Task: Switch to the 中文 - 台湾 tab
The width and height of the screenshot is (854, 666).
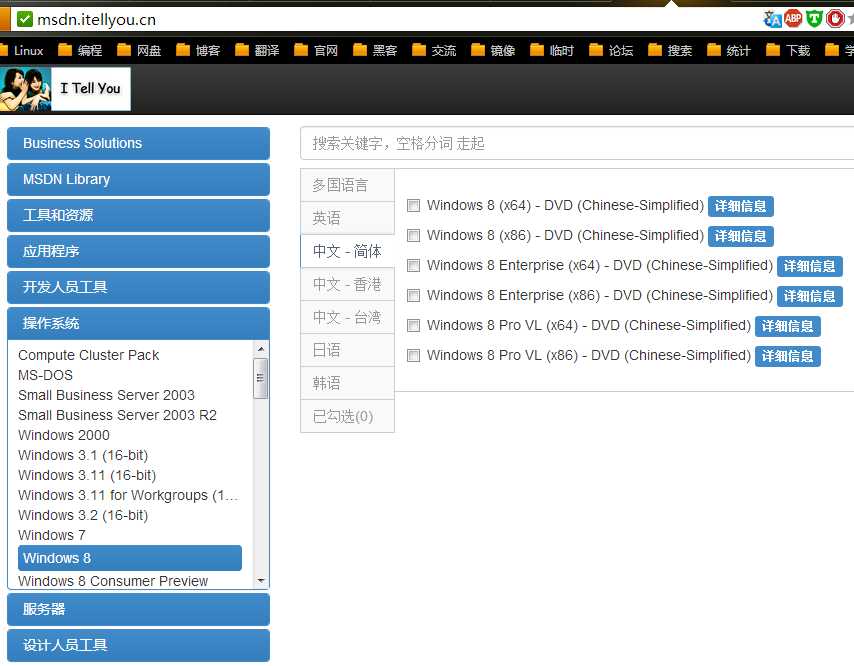Action: pos(347,317)
